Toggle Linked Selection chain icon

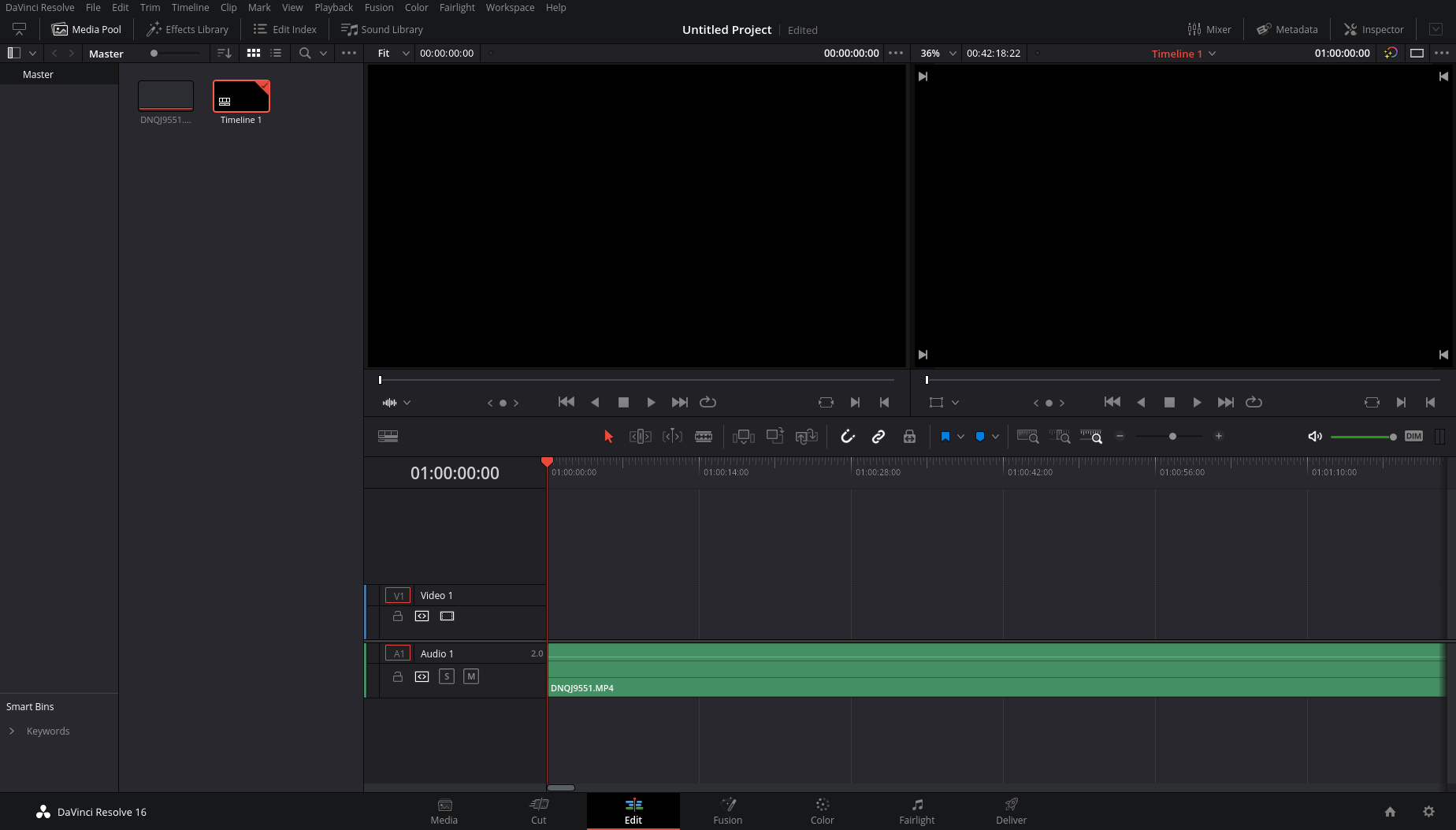878,436
